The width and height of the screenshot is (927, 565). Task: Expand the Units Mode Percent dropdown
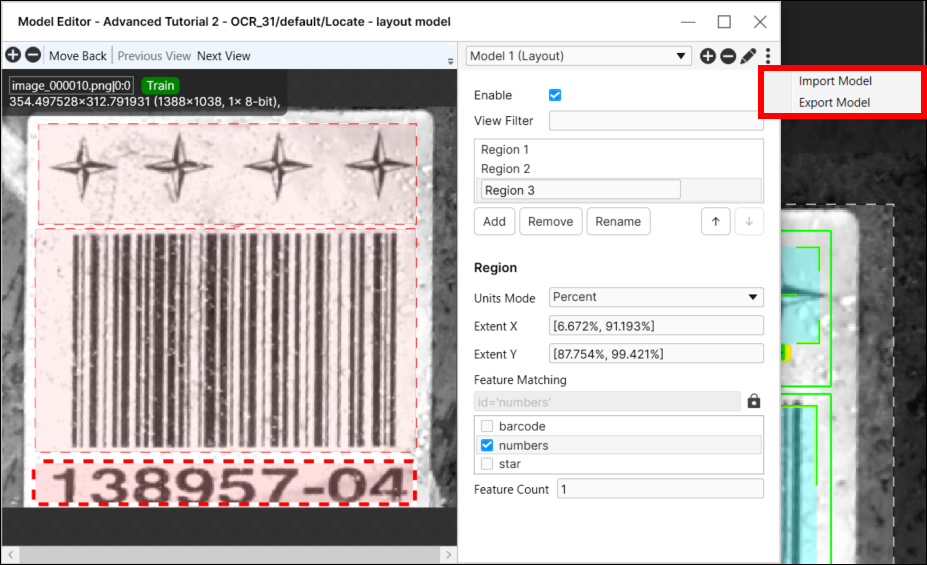(656, 298)
